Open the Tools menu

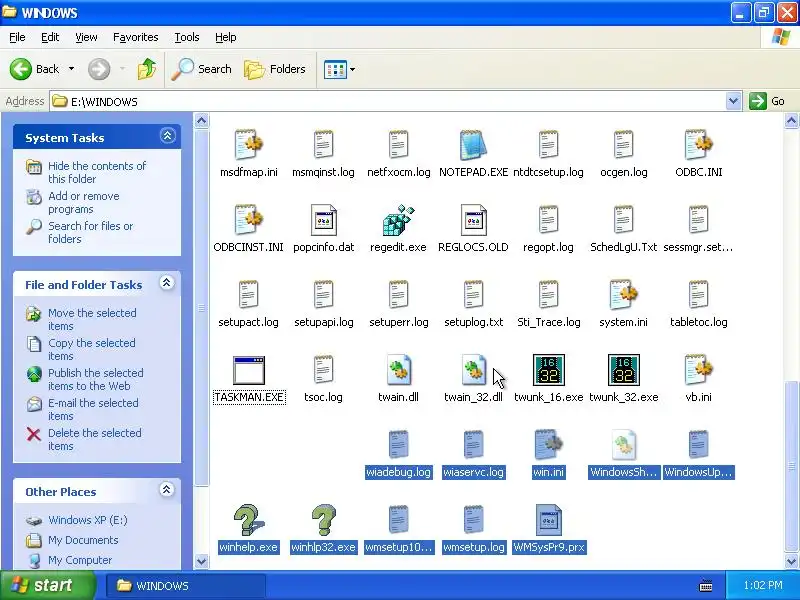187,37
